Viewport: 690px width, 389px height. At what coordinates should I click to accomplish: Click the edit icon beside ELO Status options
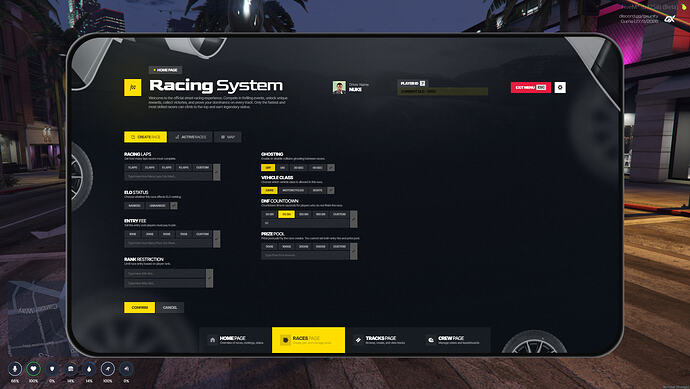pyautogui.click(x=174, y=206)
